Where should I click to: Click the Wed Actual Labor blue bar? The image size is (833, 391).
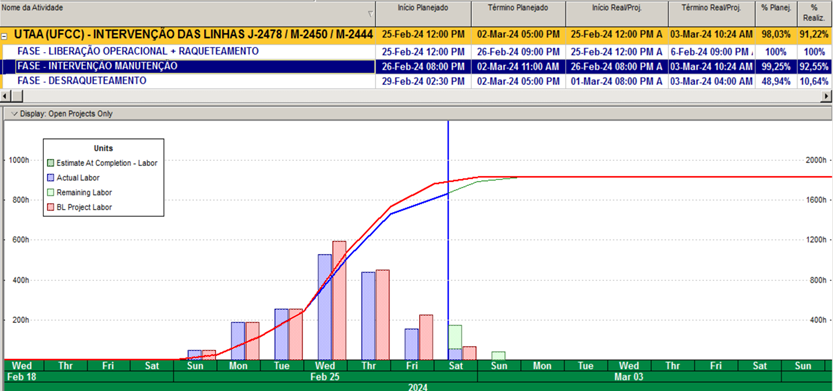coord(325,307)
